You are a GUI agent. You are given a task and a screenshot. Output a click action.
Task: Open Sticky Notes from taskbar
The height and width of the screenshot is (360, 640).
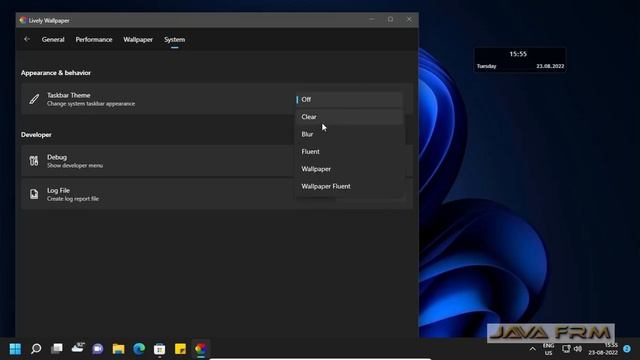point(180,349)
